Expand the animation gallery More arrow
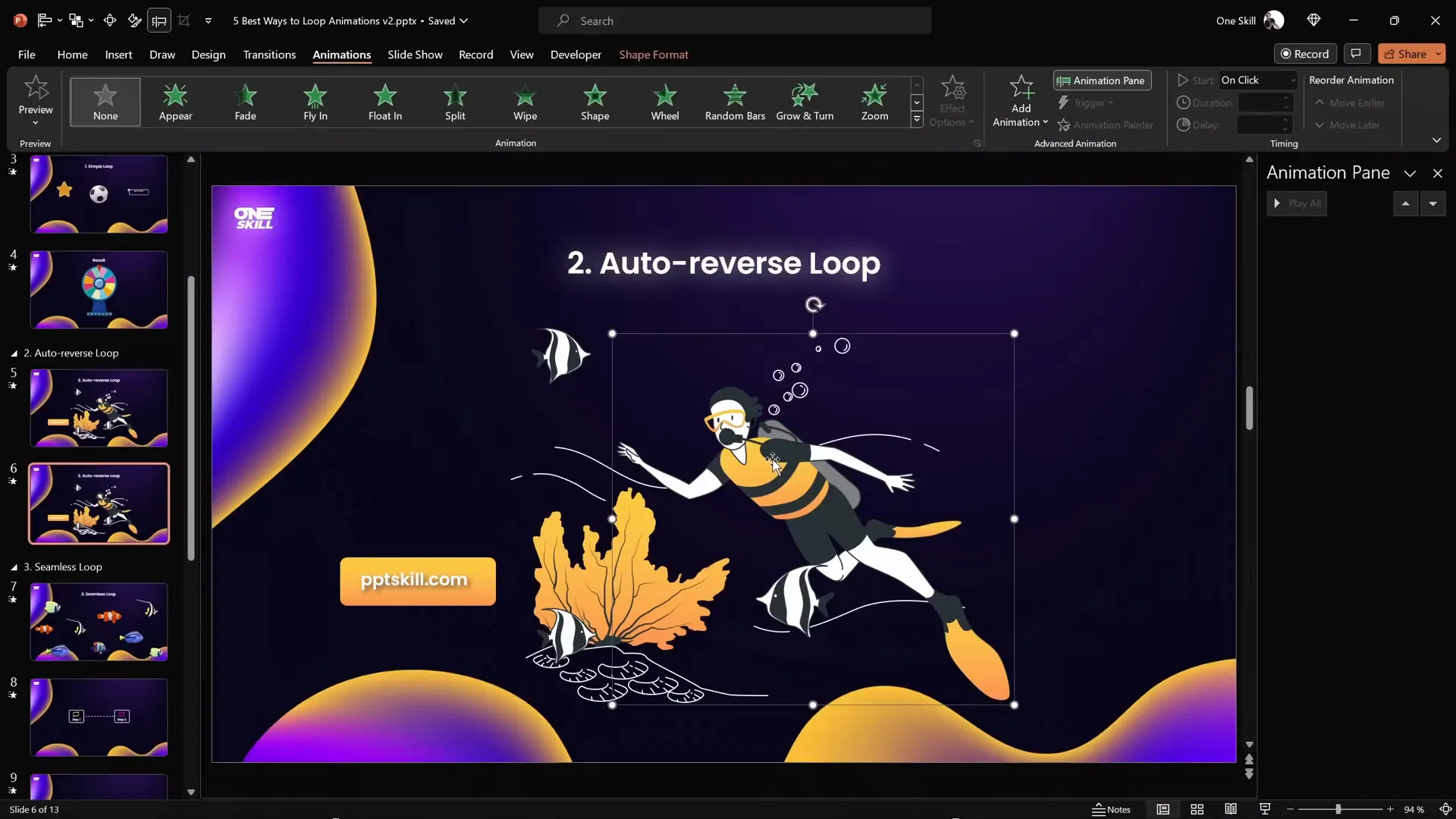Screen dimensions: 1456x819 [x=917, y=119]
